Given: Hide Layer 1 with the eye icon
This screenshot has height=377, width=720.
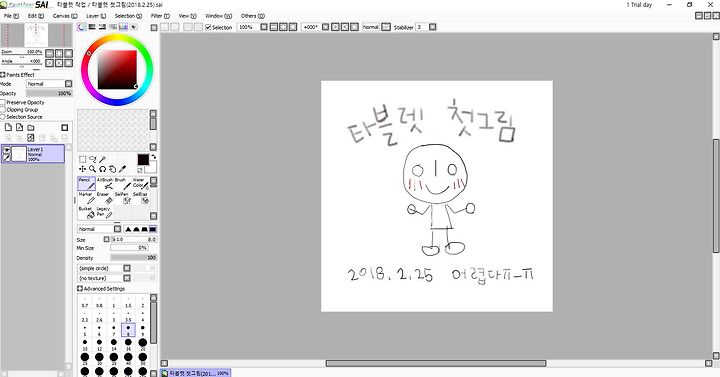Looking at the screenshot, I should tap(6, 150).
